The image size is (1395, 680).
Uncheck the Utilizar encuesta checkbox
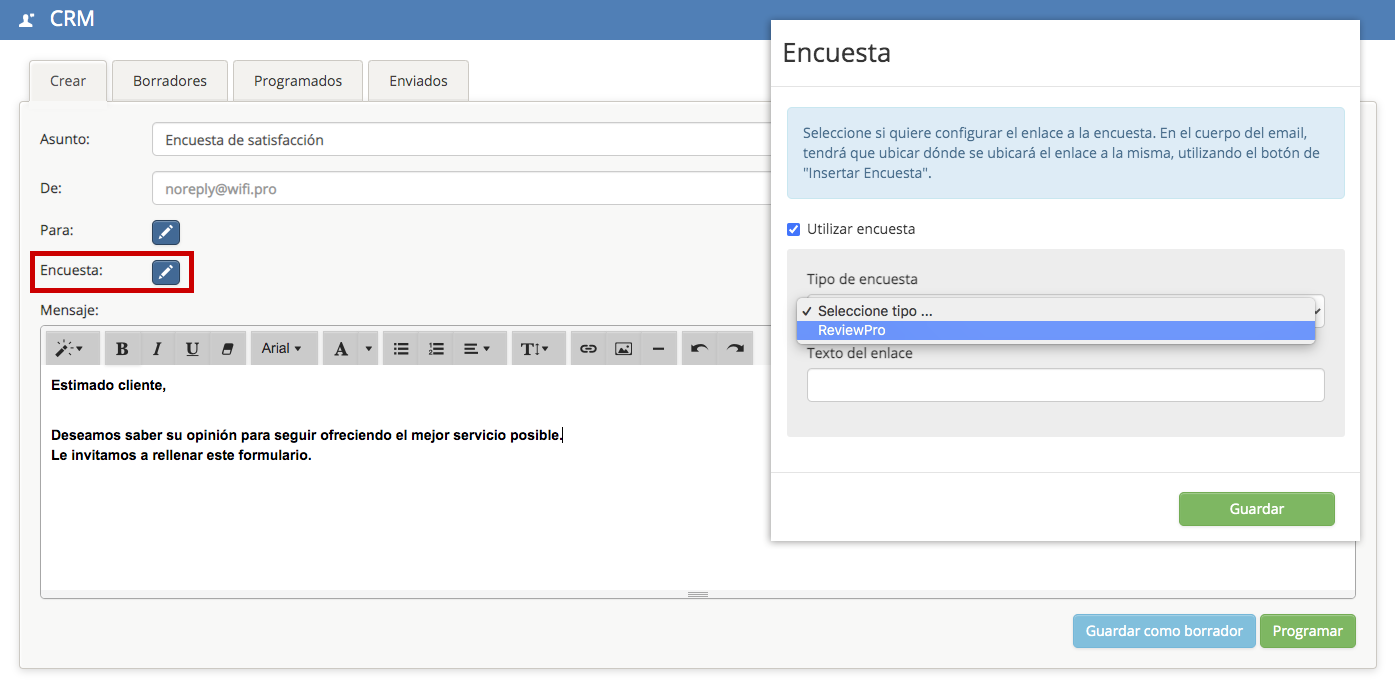pos(794,230)
